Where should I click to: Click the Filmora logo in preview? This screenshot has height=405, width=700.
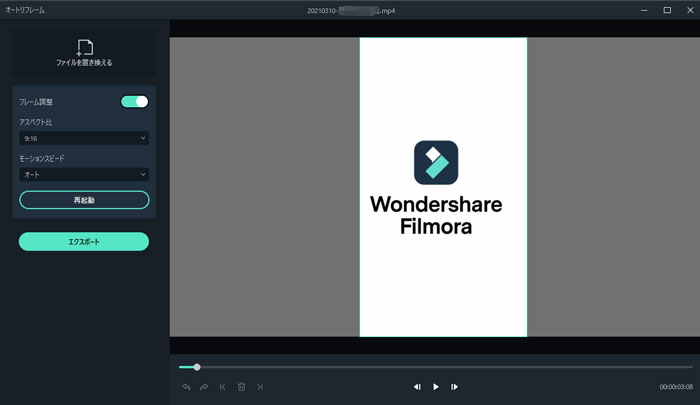coord(436,163)
